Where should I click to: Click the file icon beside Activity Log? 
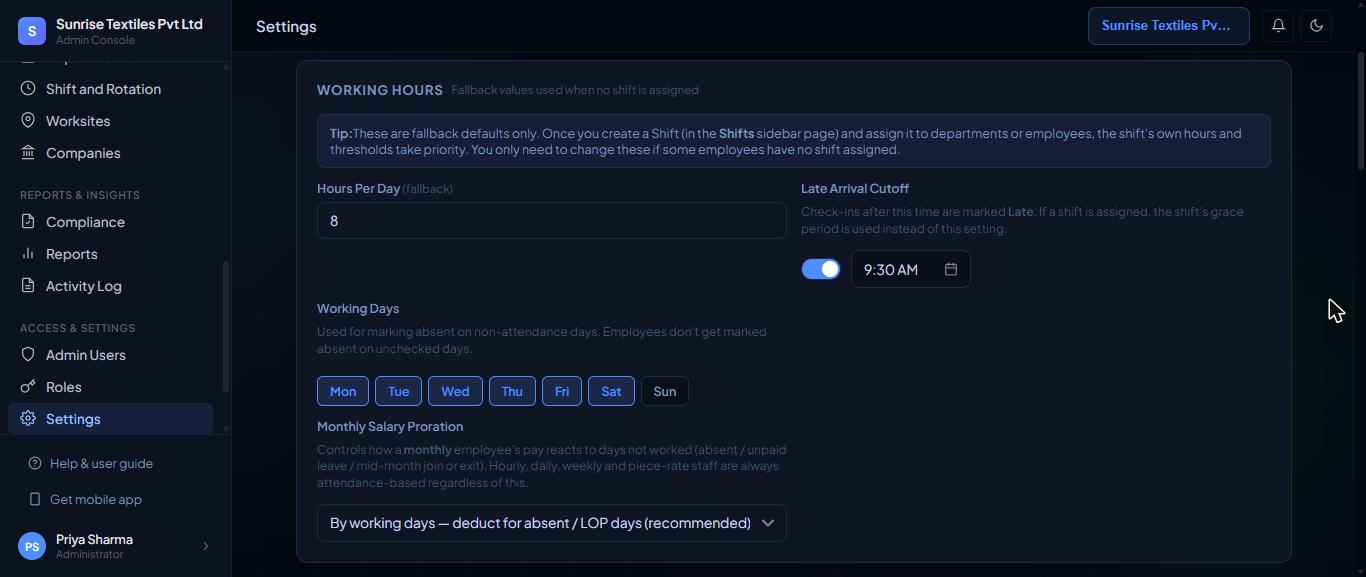28,286
